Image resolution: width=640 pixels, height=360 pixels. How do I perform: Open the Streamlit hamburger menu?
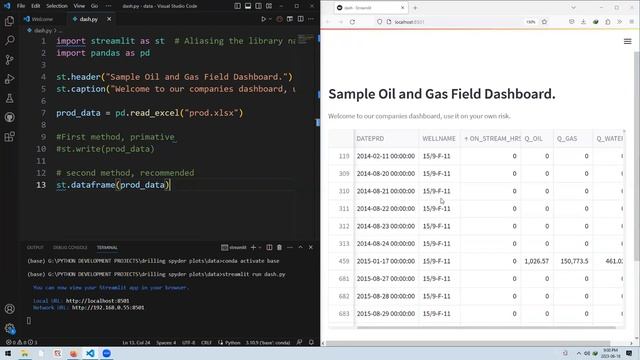(x=627, y=41)
